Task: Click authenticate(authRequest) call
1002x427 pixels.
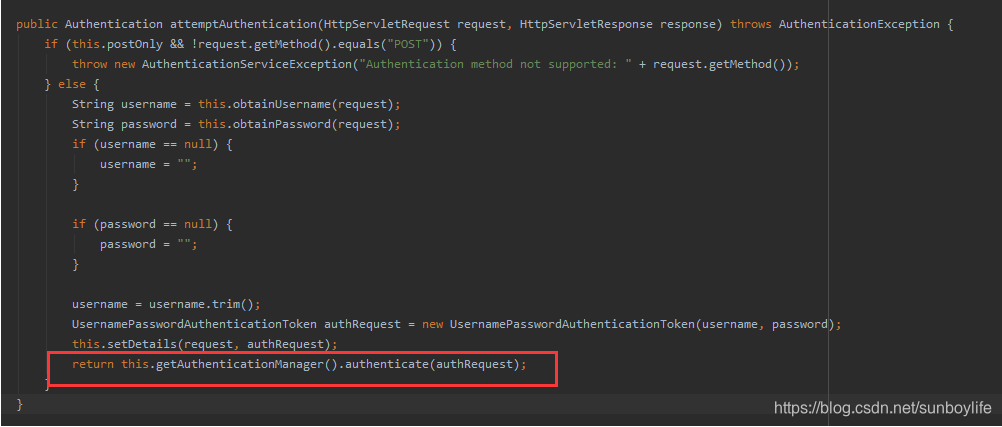Action: 433,364
